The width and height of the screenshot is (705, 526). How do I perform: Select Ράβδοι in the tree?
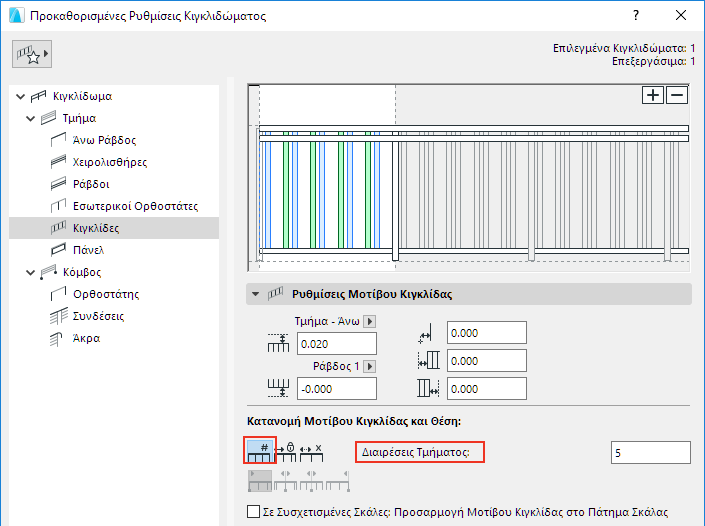[x=91, y=184]
